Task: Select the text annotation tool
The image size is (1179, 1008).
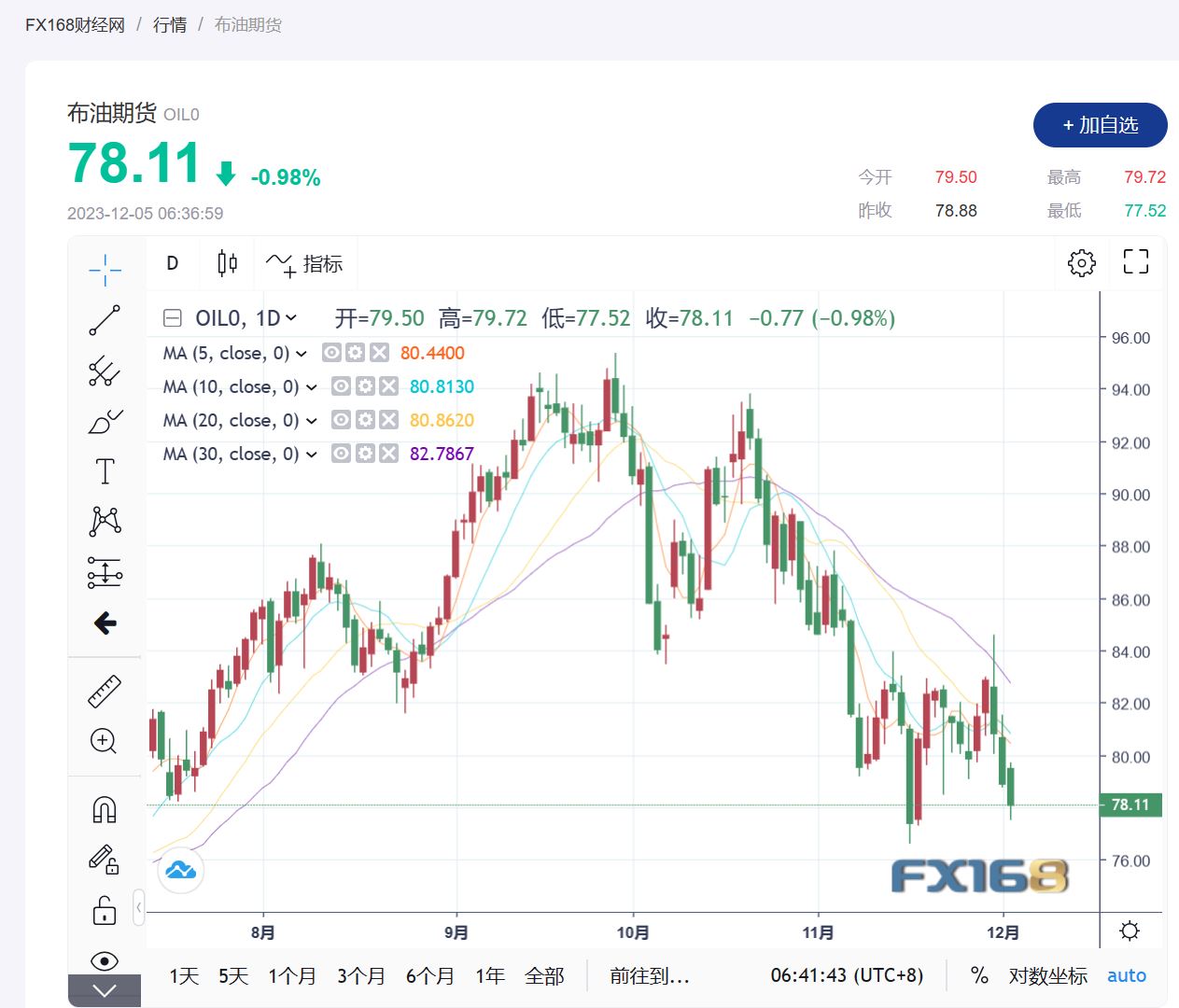Action: [105, 471]
